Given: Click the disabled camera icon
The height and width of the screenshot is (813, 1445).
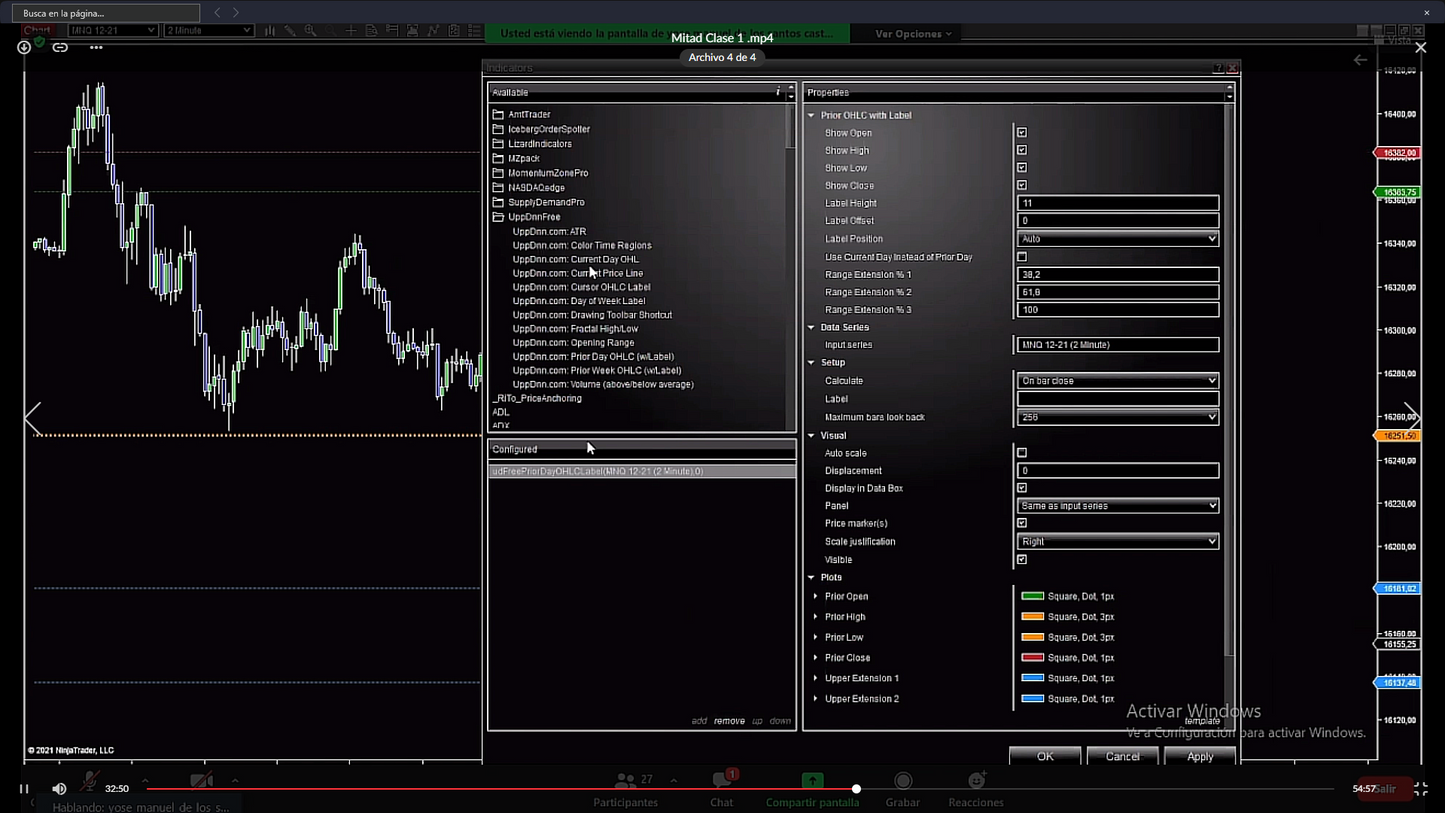Looking at the screenshot, I should click(x=201, y=780).
